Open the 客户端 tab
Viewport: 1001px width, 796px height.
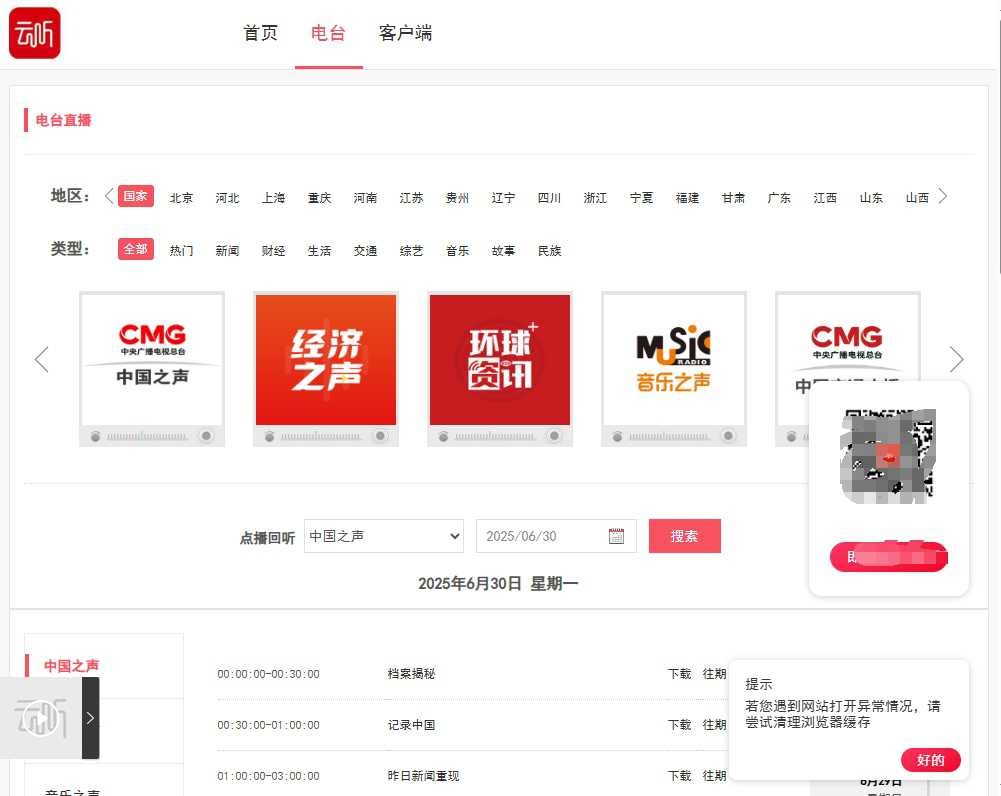[405, 33]
